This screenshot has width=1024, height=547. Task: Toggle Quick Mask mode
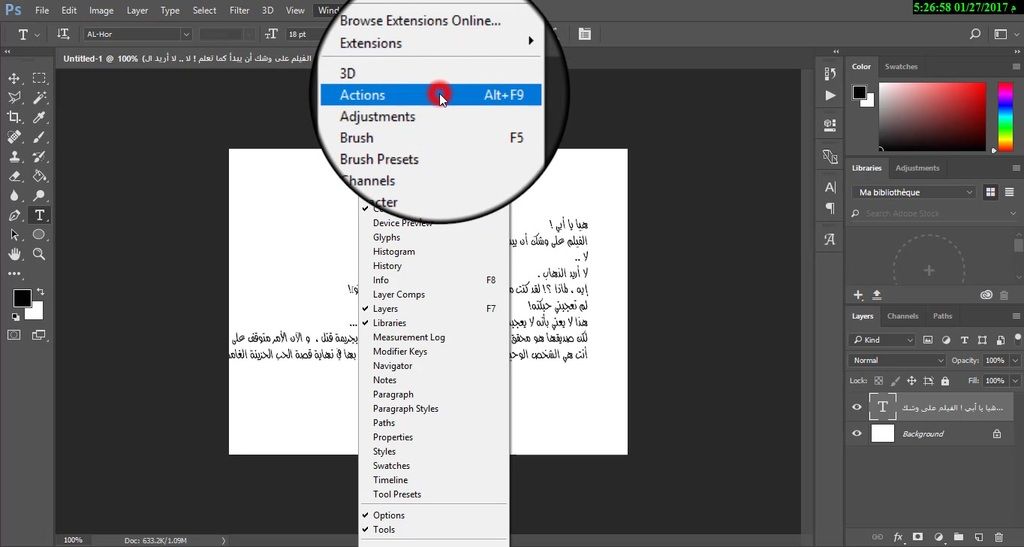click(x=14, y=335)
